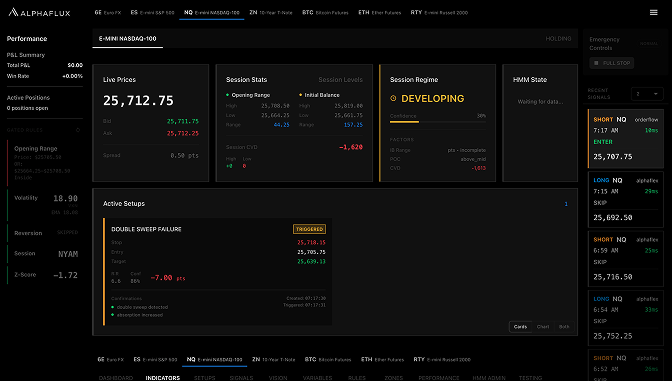672x381 pixels.
Task: Open the hamburger menu icon
Action: point(653,12)
